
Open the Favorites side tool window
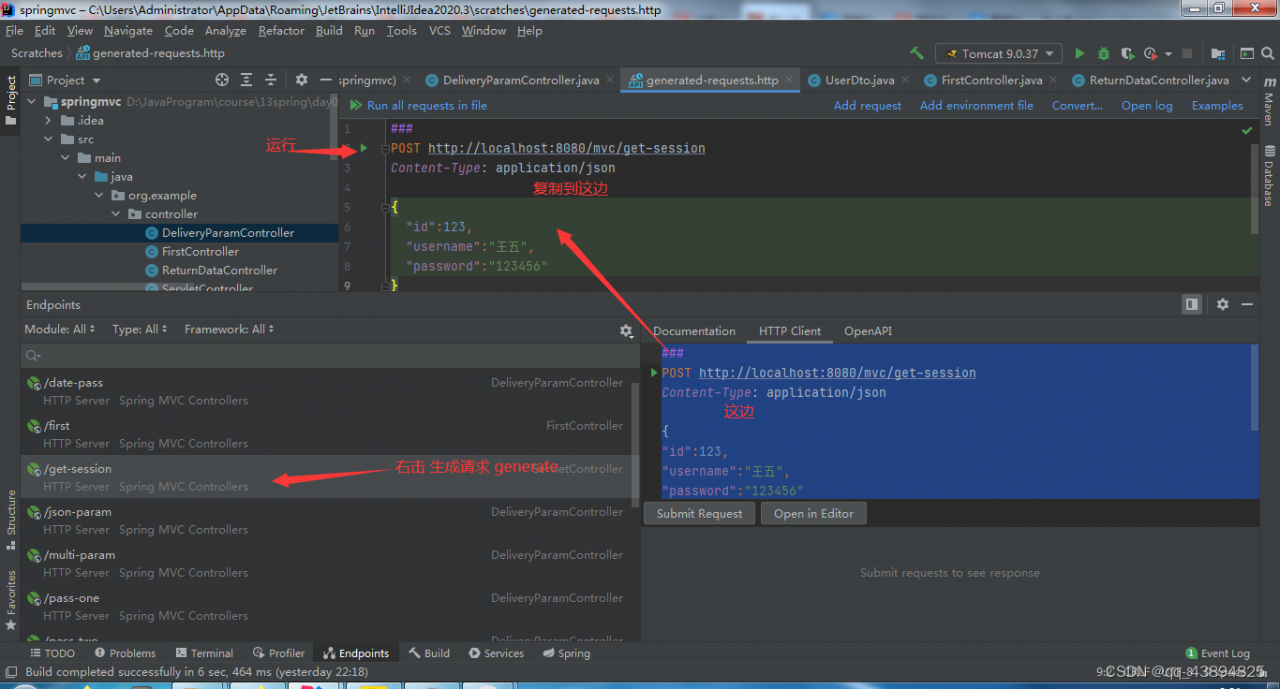coord(11,600)
